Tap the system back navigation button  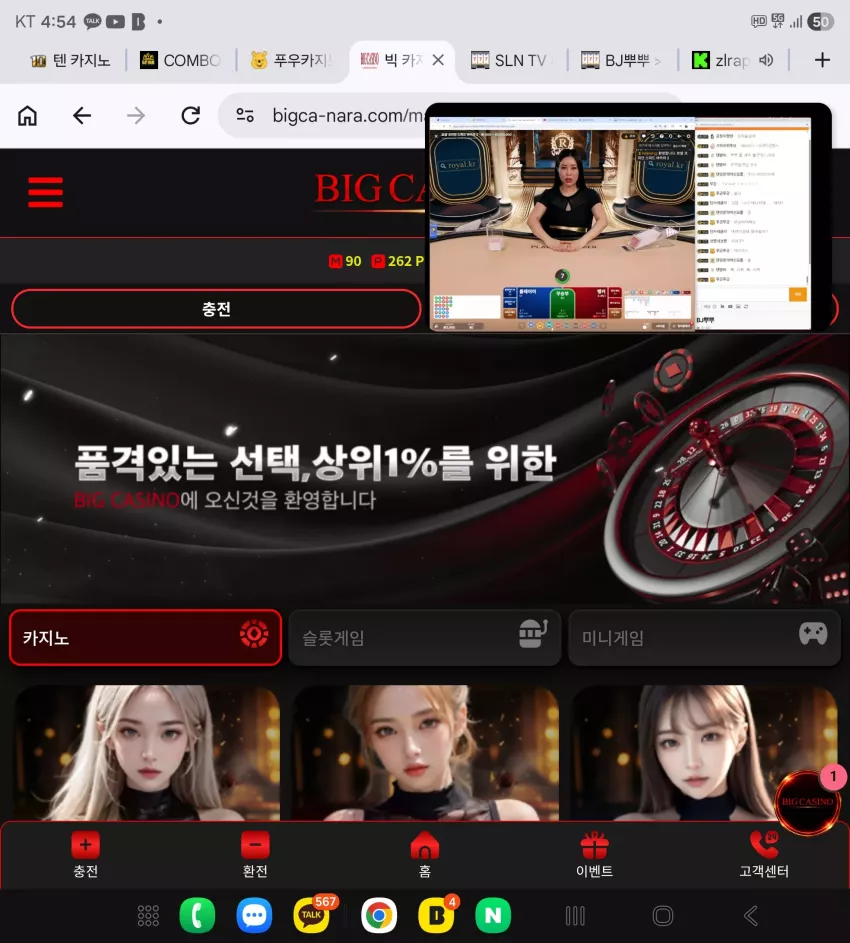coord(751,916)
